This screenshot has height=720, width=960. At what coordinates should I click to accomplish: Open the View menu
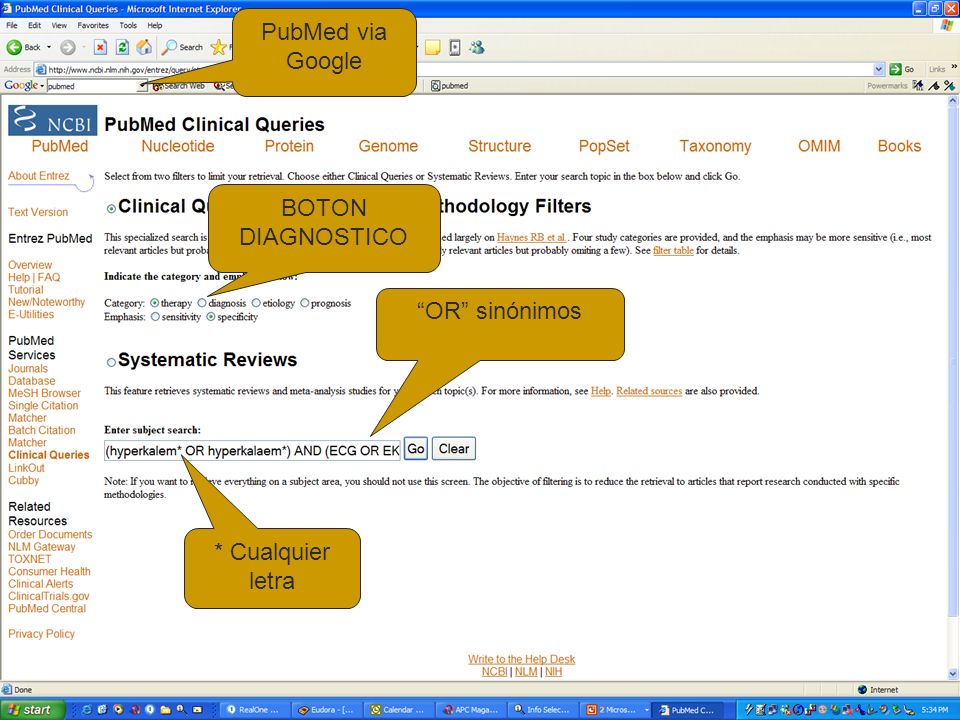pos(59,25)
